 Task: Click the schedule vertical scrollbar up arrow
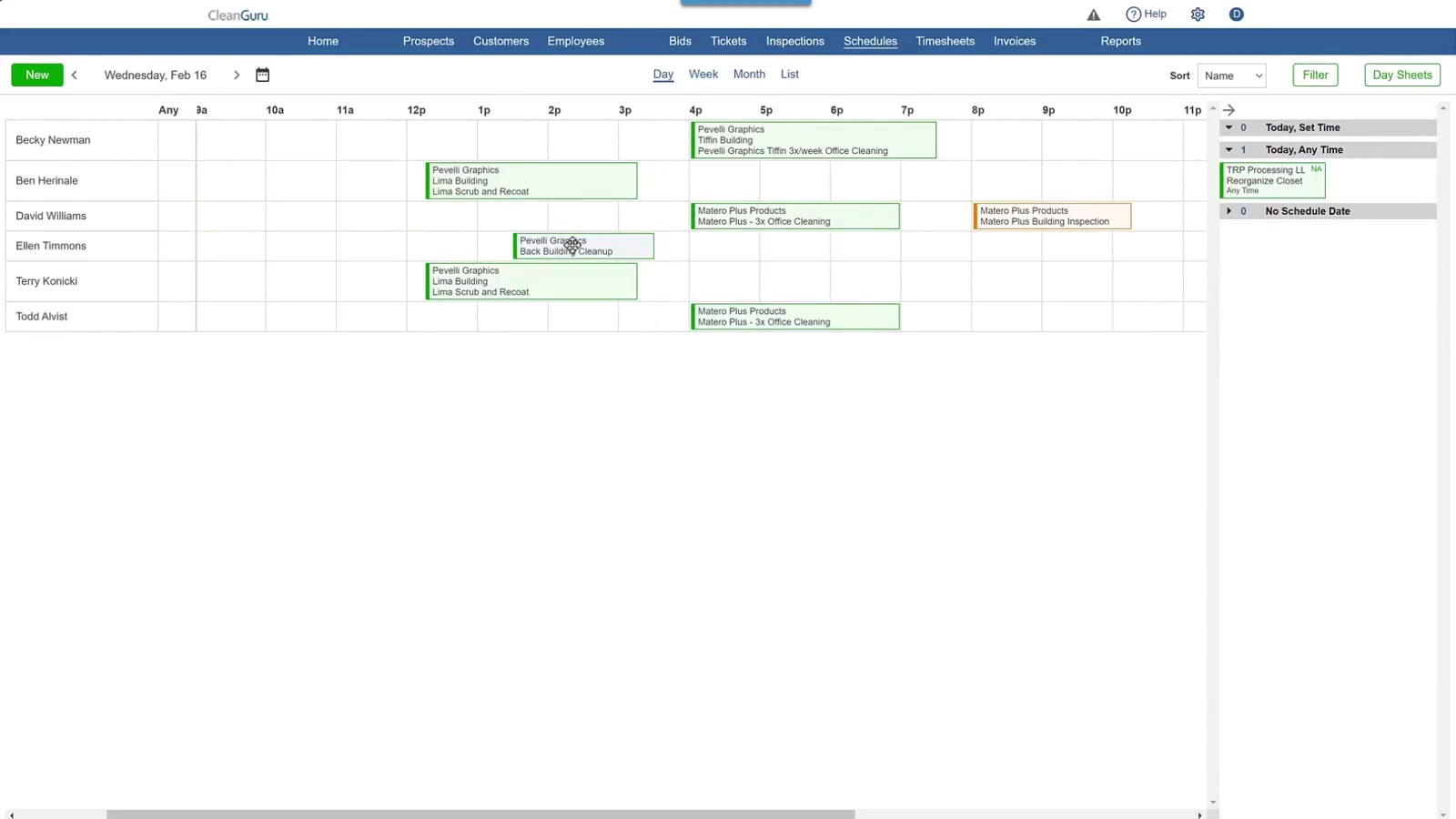1212,108
